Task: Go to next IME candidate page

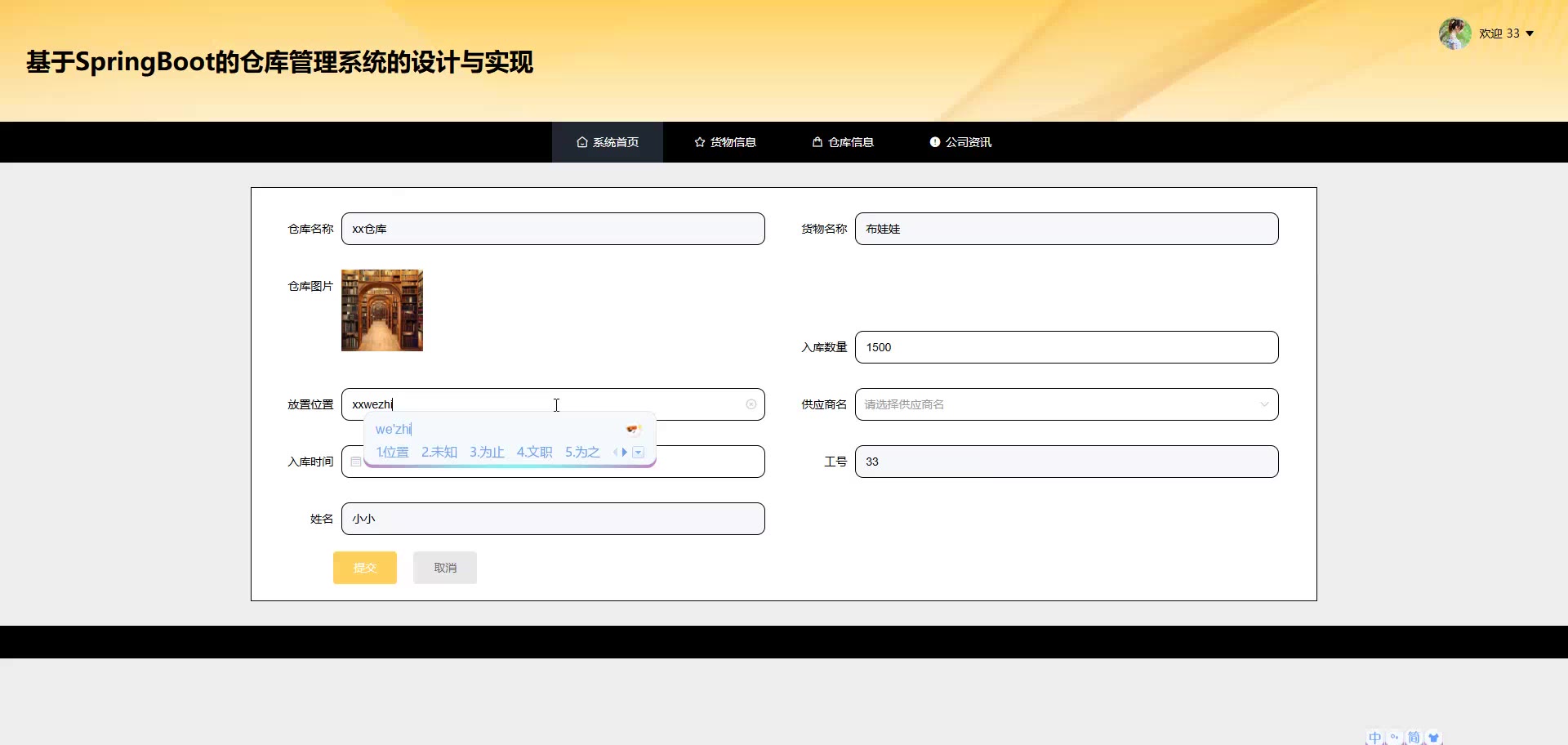Action: tap(625, 452)
